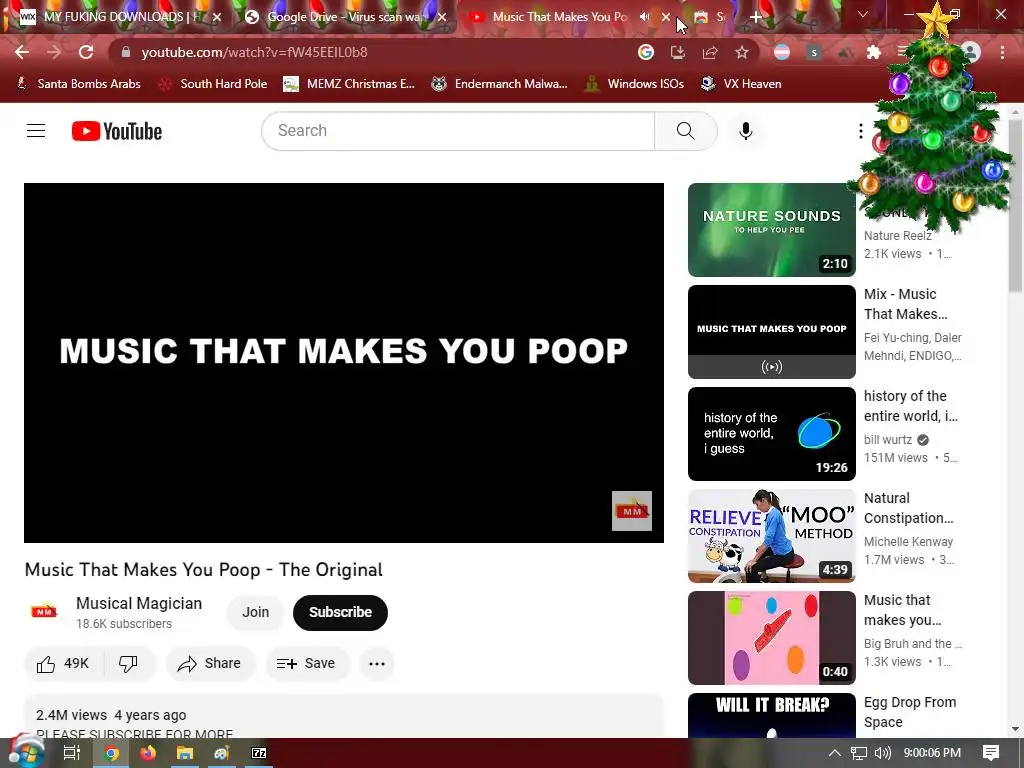The image size is (1024, 768).
Task: Open MEMZ Christmas bookmark
Action: (349, 84)
